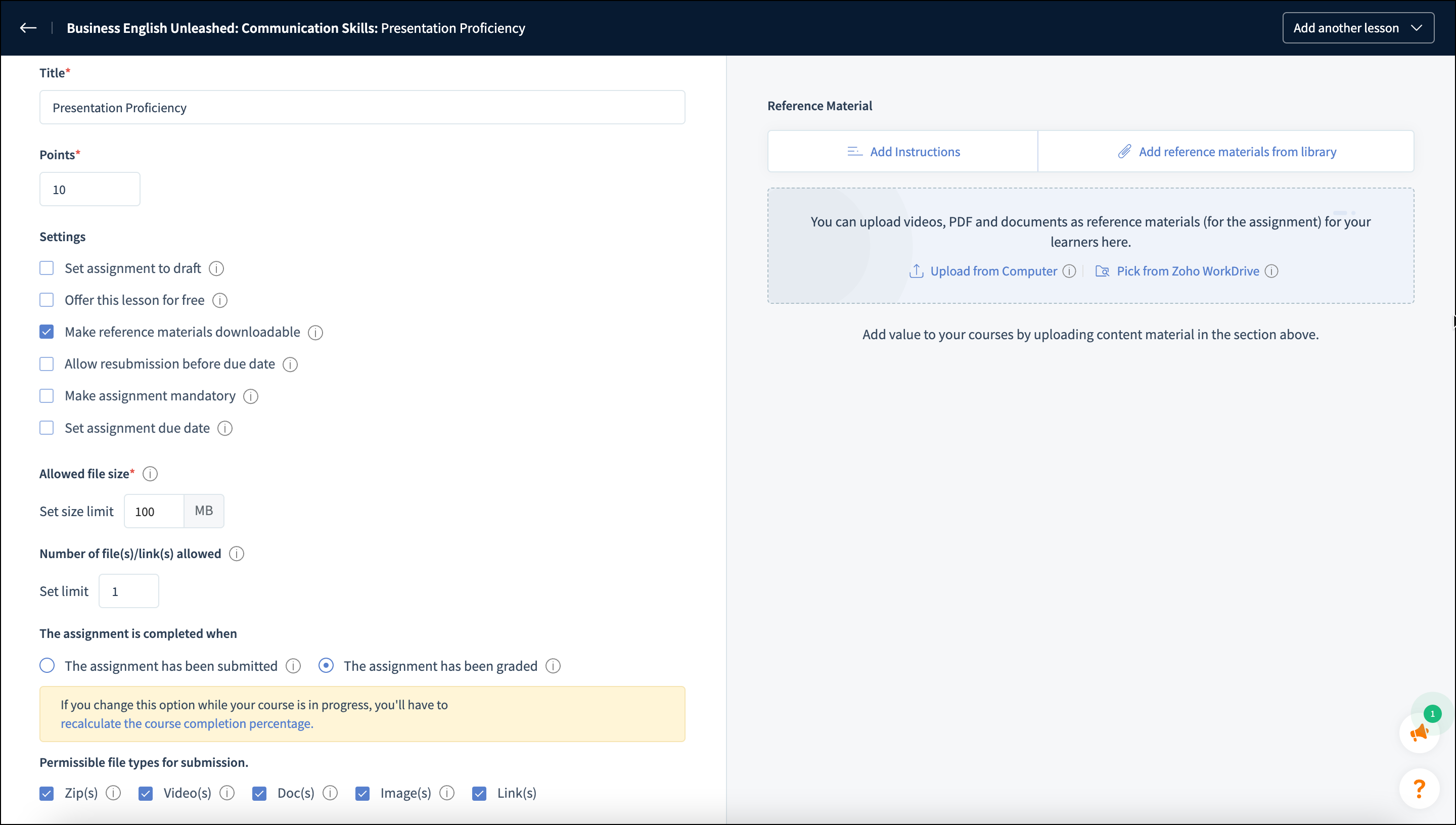Click info icon beside Video(s) file type

coord(227,793)
